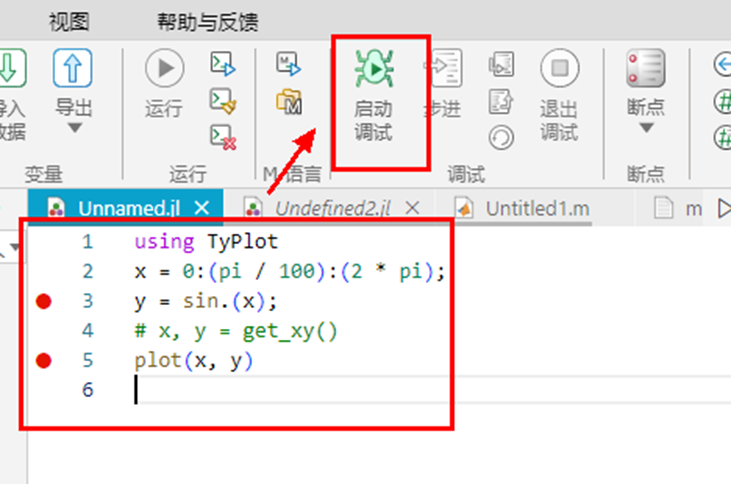Image resolution: width=731 pixels, height=484 pixels.
Task: Click the text 'using TyPlot' on line 1
Action: tap(206, 242)
